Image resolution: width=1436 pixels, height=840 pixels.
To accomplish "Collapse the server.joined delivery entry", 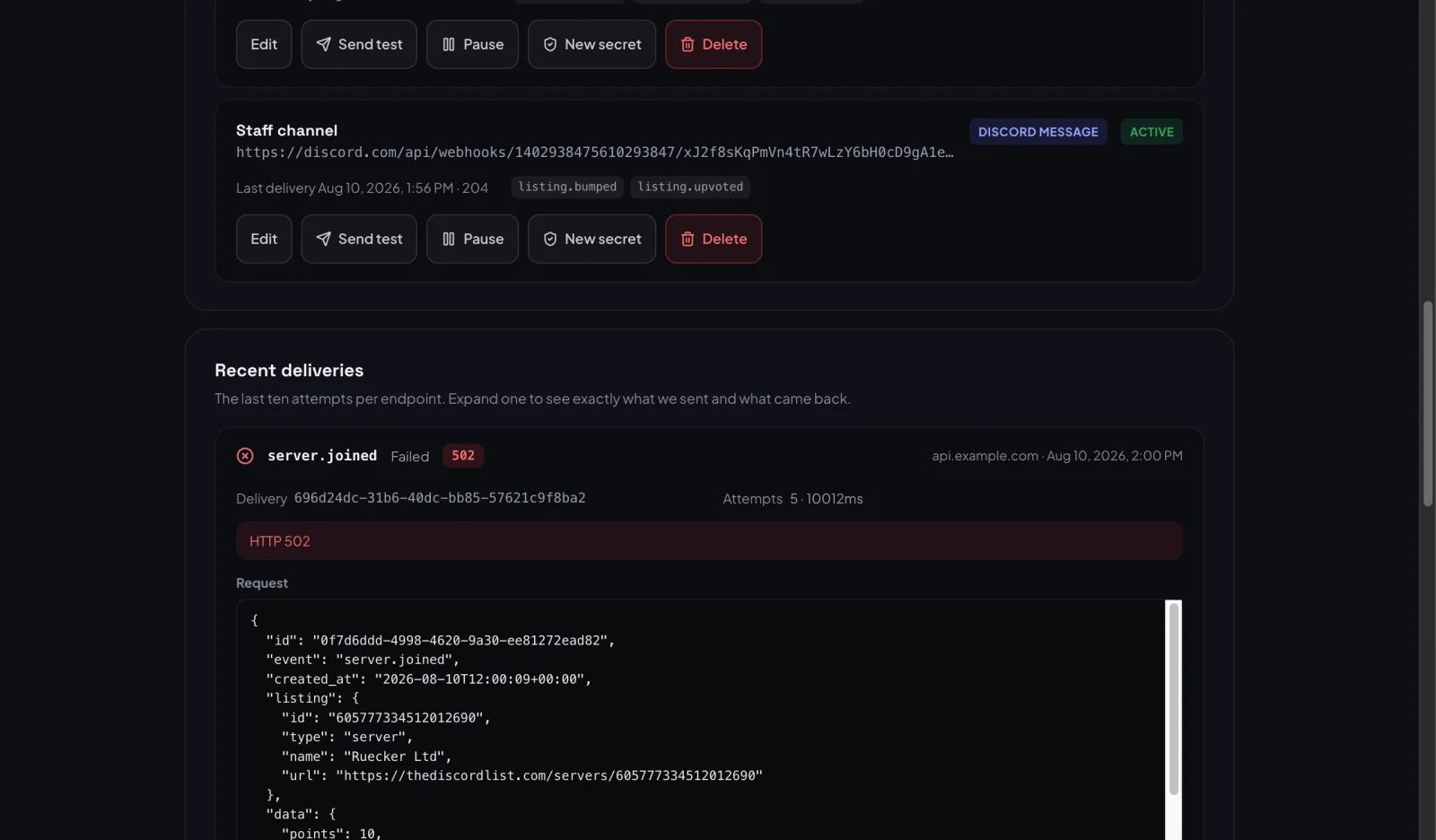I will (x=709, y=456).
